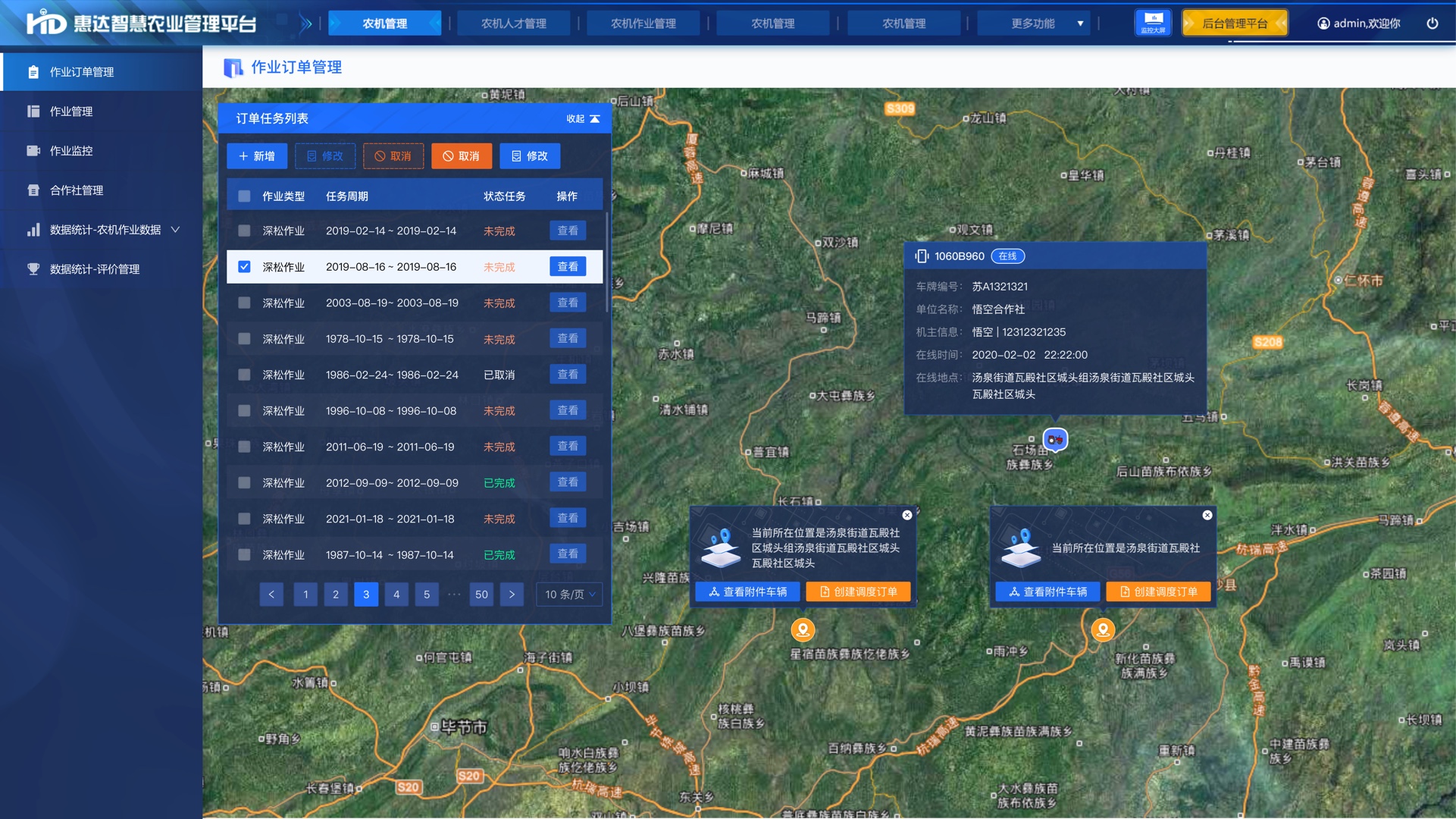Click the 作业订单管理 page title icon

tap(233, 67)
